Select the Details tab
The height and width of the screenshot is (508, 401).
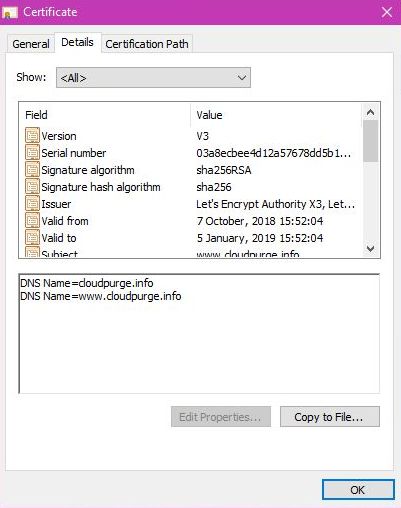pos(77,42)
